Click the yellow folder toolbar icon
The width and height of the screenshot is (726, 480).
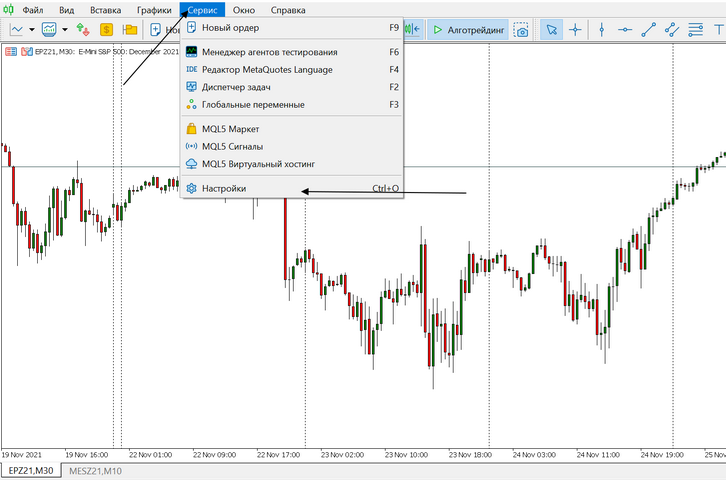point(130,30)
